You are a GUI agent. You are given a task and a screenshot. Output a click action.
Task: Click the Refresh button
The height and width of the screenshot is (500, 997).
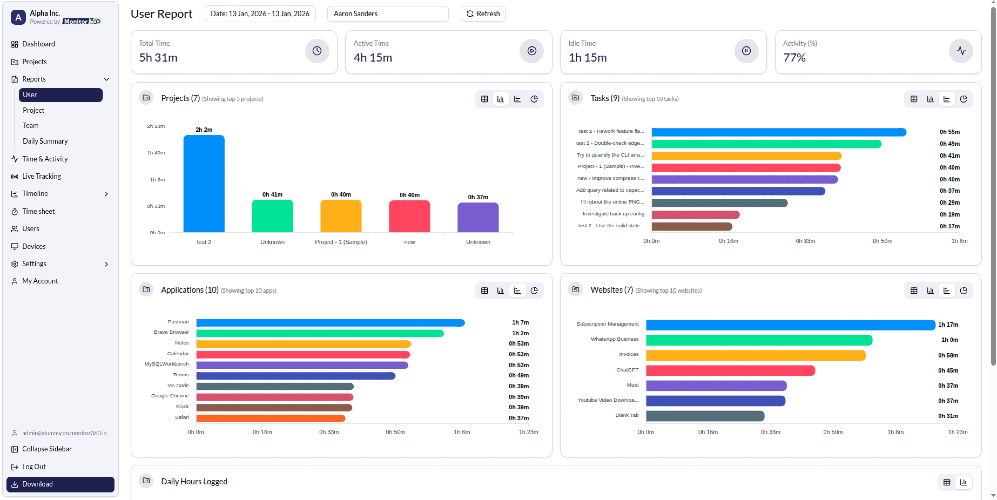[x=484, y=14]
